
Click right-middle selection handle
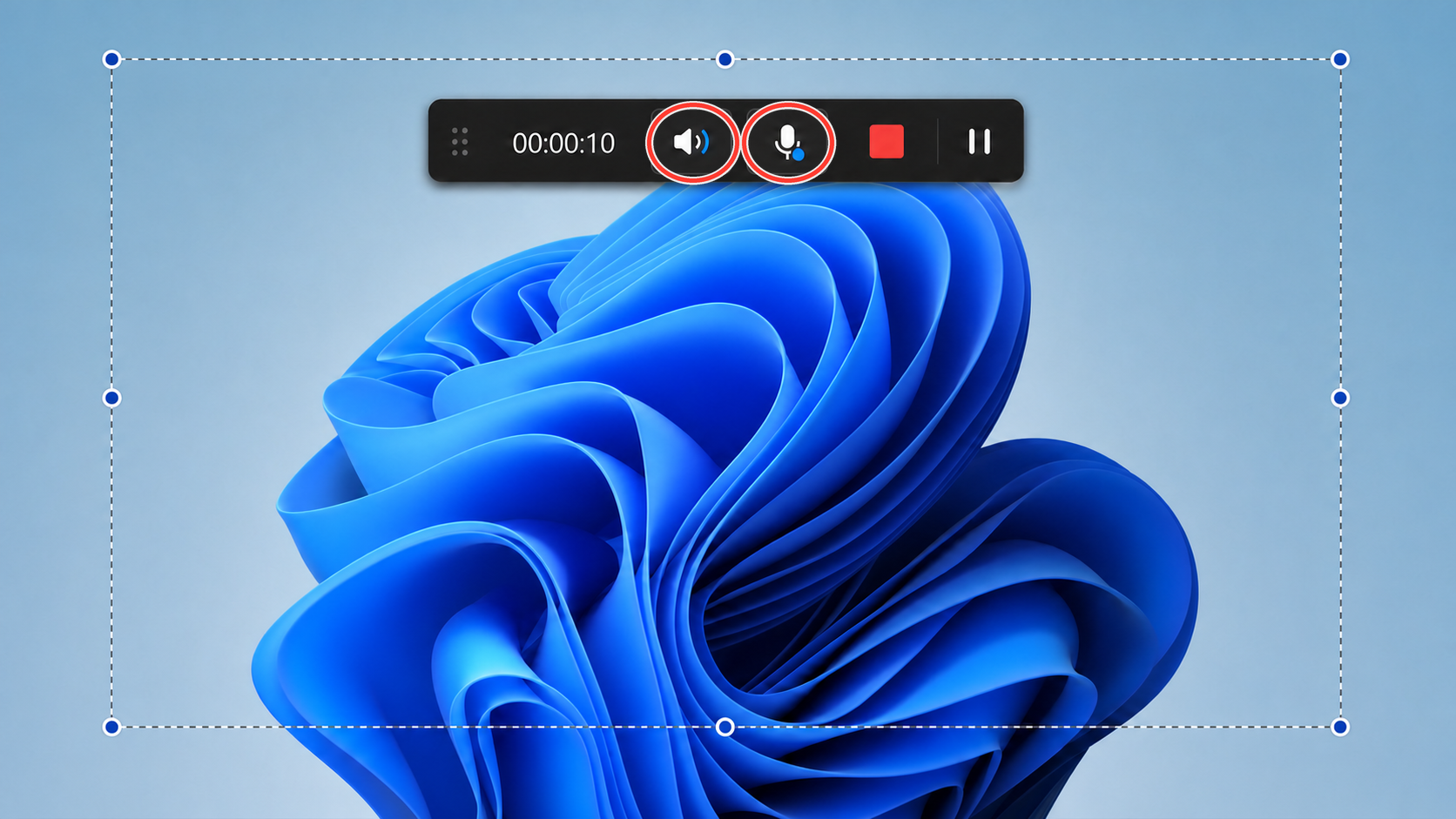coord(1340,398)
